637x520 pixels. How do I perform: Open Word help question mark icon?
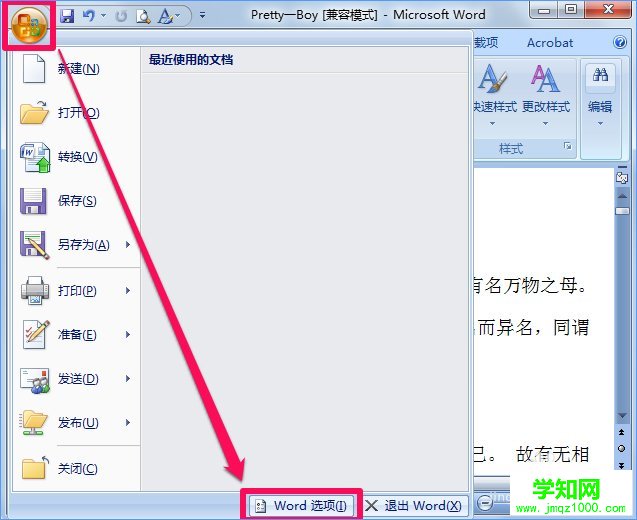point(620,42)
